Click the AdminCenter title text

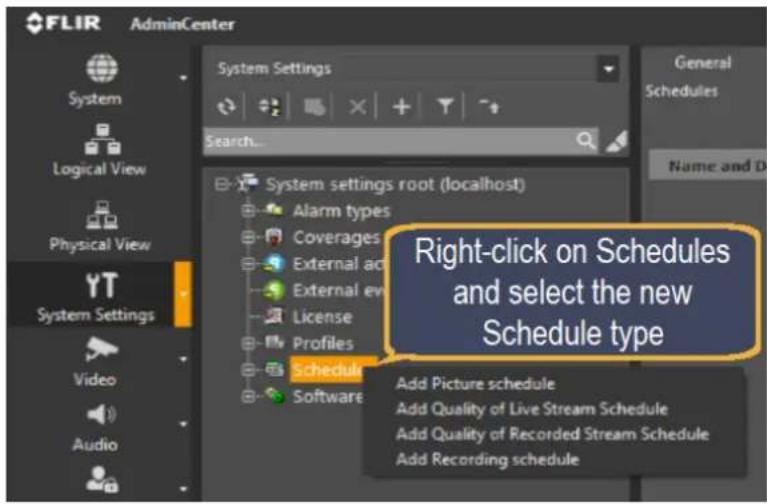[x=182, y=24]
